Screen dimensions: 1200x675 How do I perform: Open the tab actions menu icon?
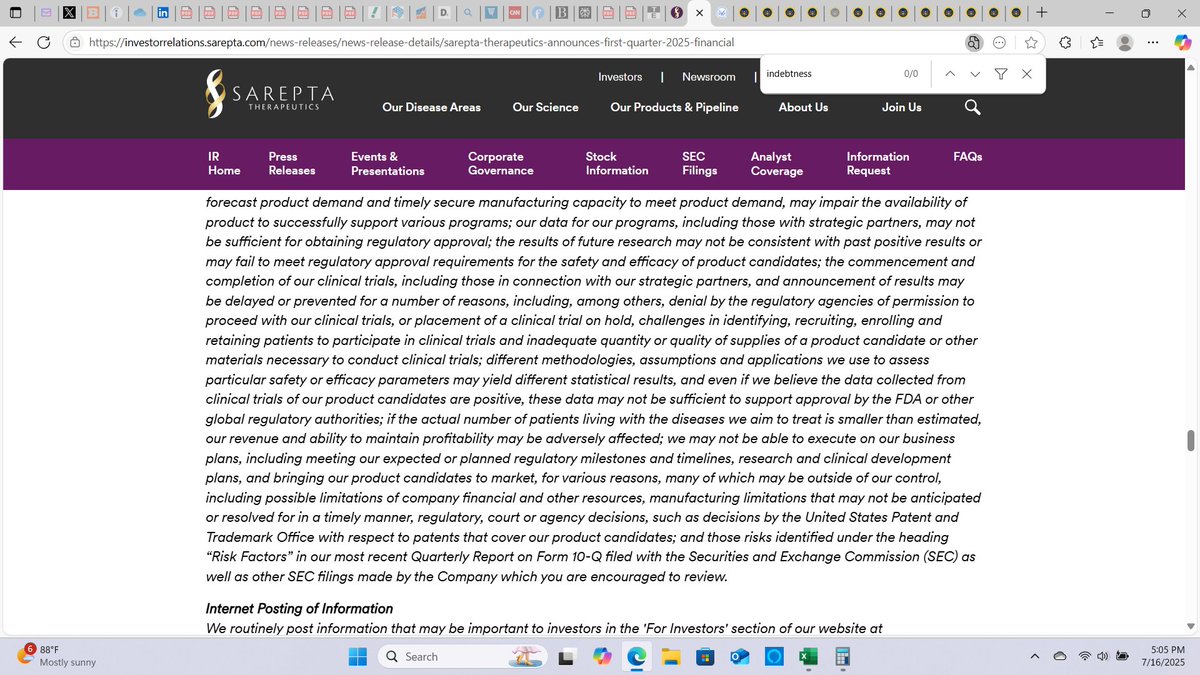[x=15, y=13]
